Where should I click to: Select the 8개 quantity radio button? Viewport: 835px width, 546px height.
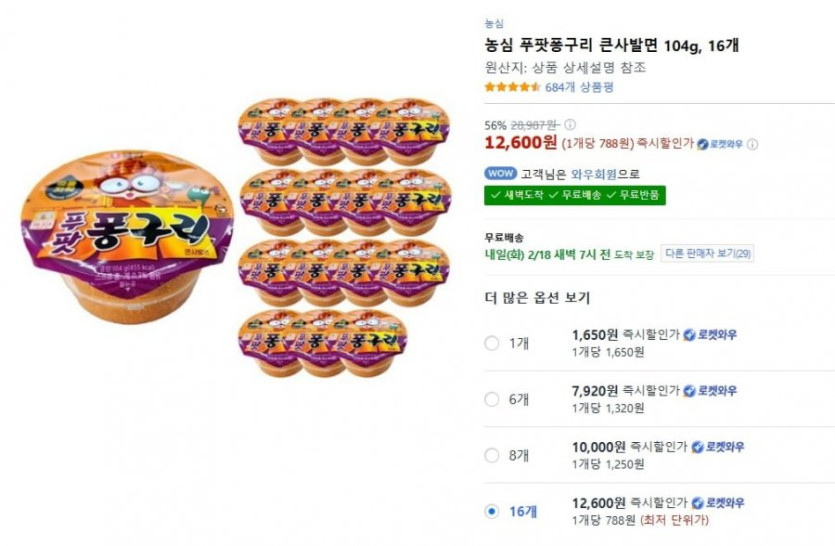pyautogui.click(x=491, y=455)
